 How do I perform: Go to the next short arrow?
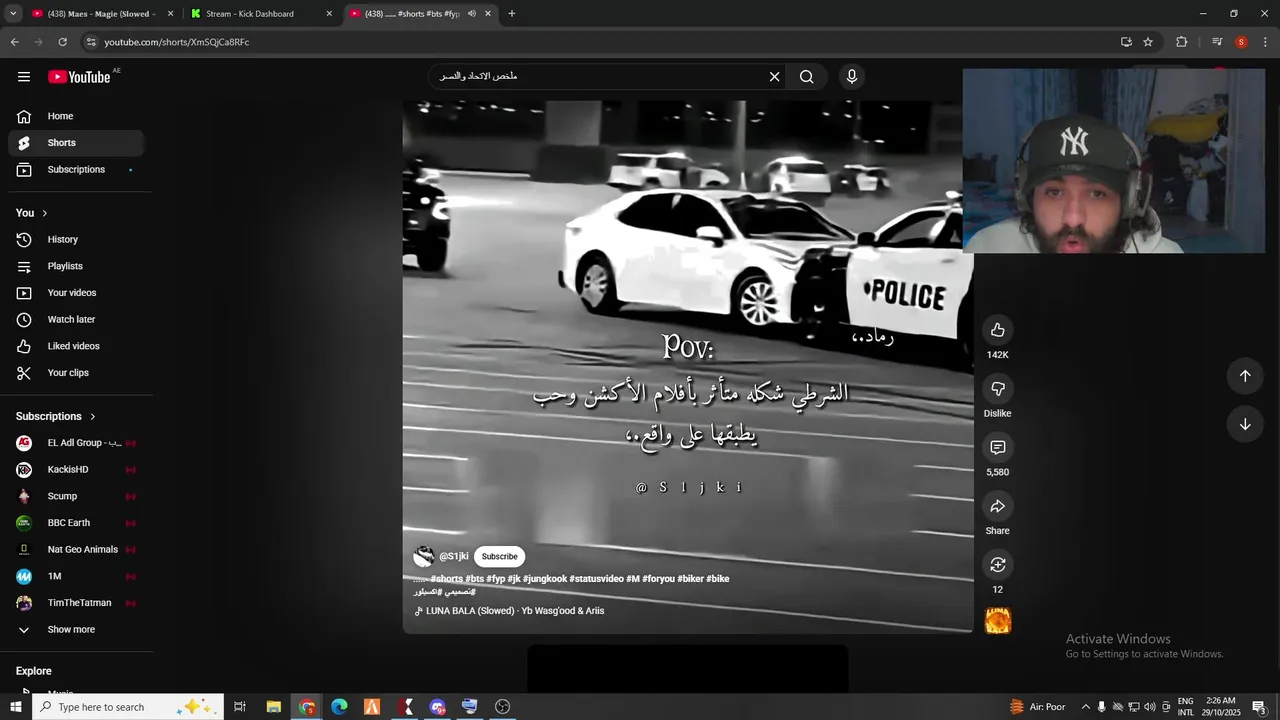[1245, 424]
